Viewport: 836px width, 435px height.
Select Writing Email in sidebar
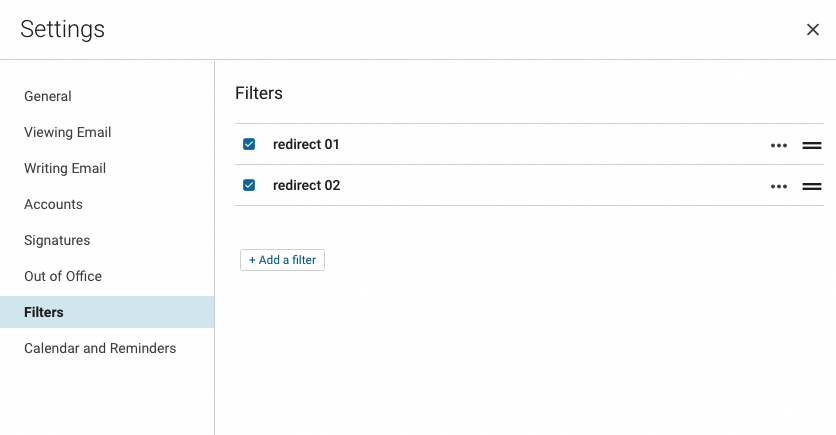[x=65, y=168]
